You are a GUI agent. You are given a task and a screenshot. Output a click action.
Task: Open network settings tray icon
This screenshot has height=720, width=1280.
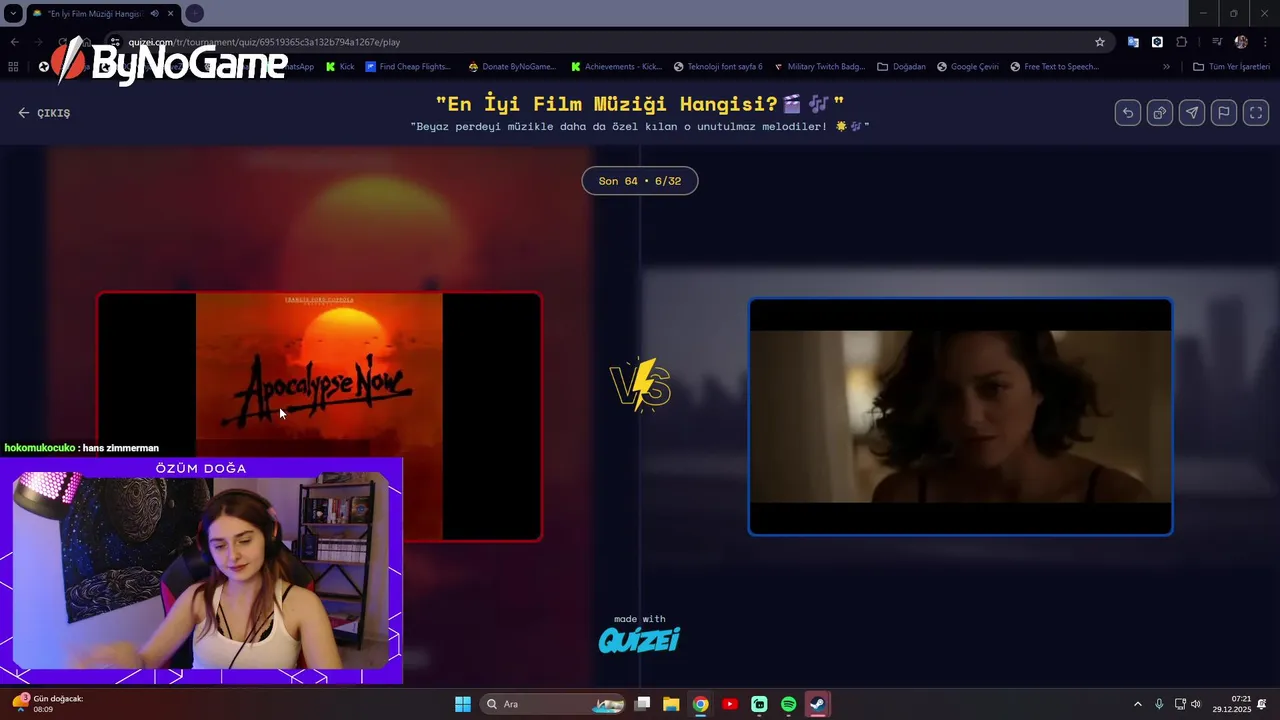(1180, 704)
